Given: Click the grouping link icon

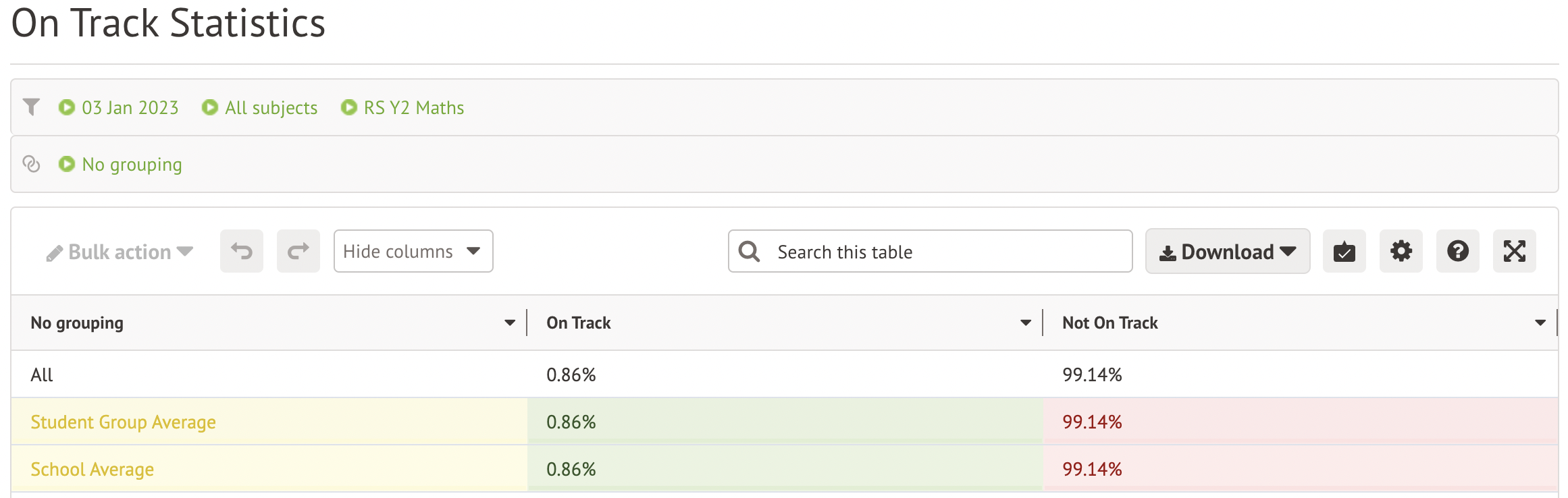Looking at the screenshot, I should (31, 164).
